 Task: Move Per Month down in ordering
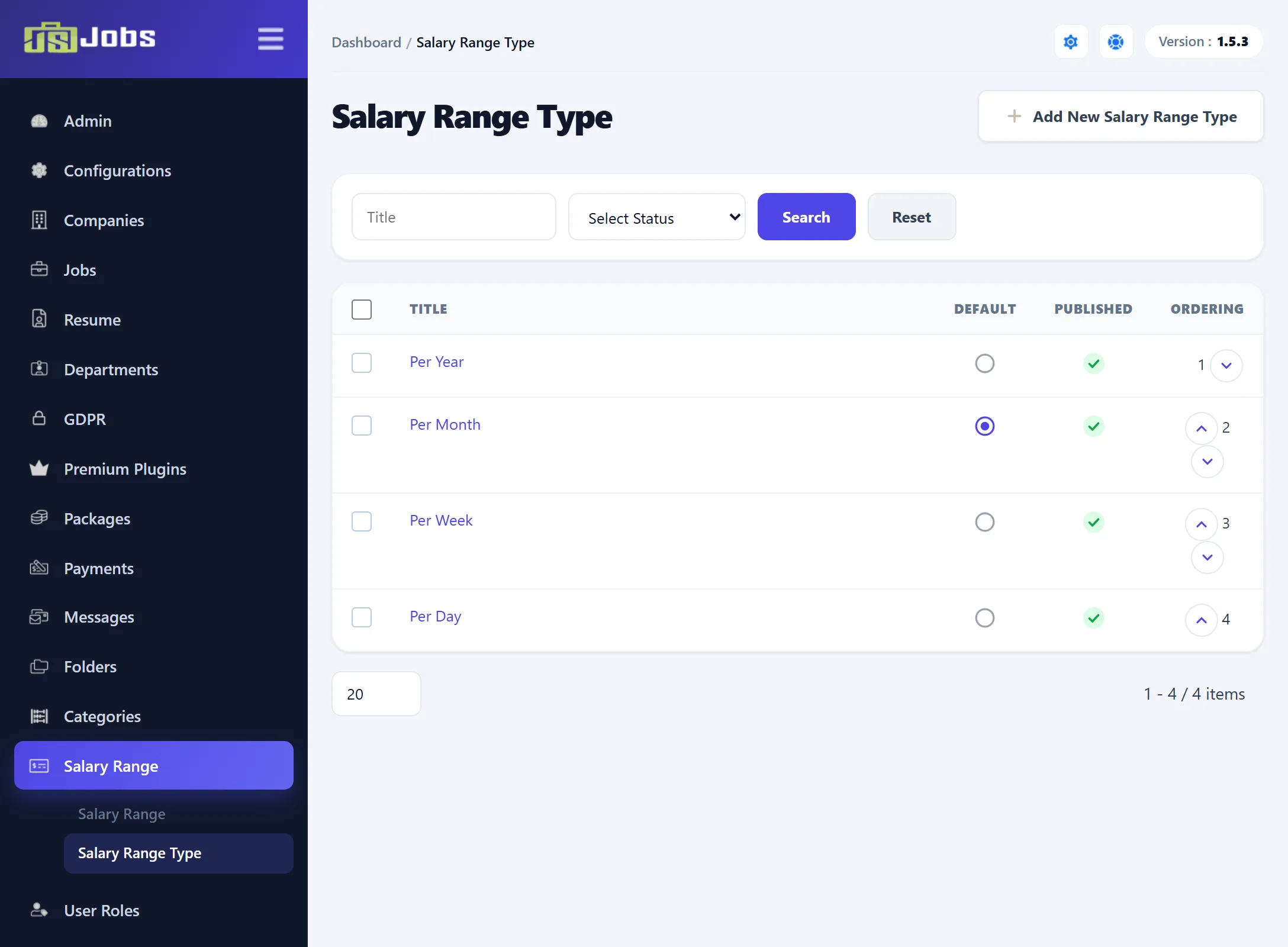1207,462
